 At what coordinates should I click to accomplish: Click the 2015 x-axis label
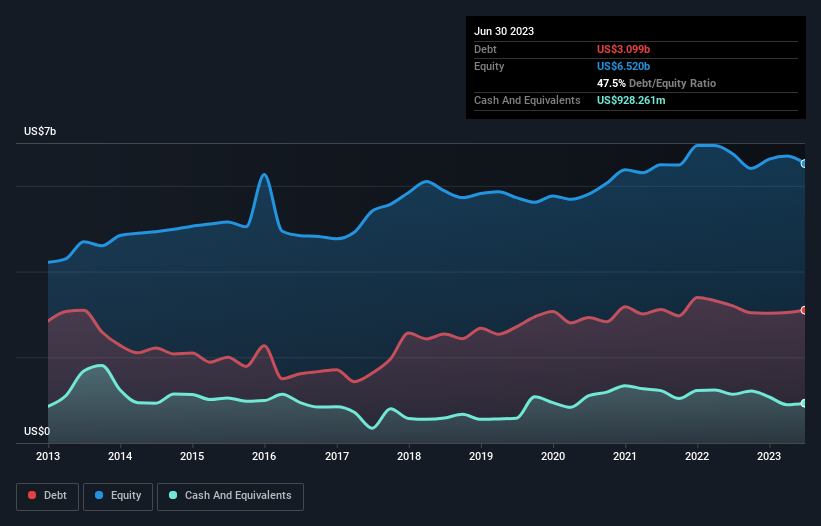click(192, 456)
